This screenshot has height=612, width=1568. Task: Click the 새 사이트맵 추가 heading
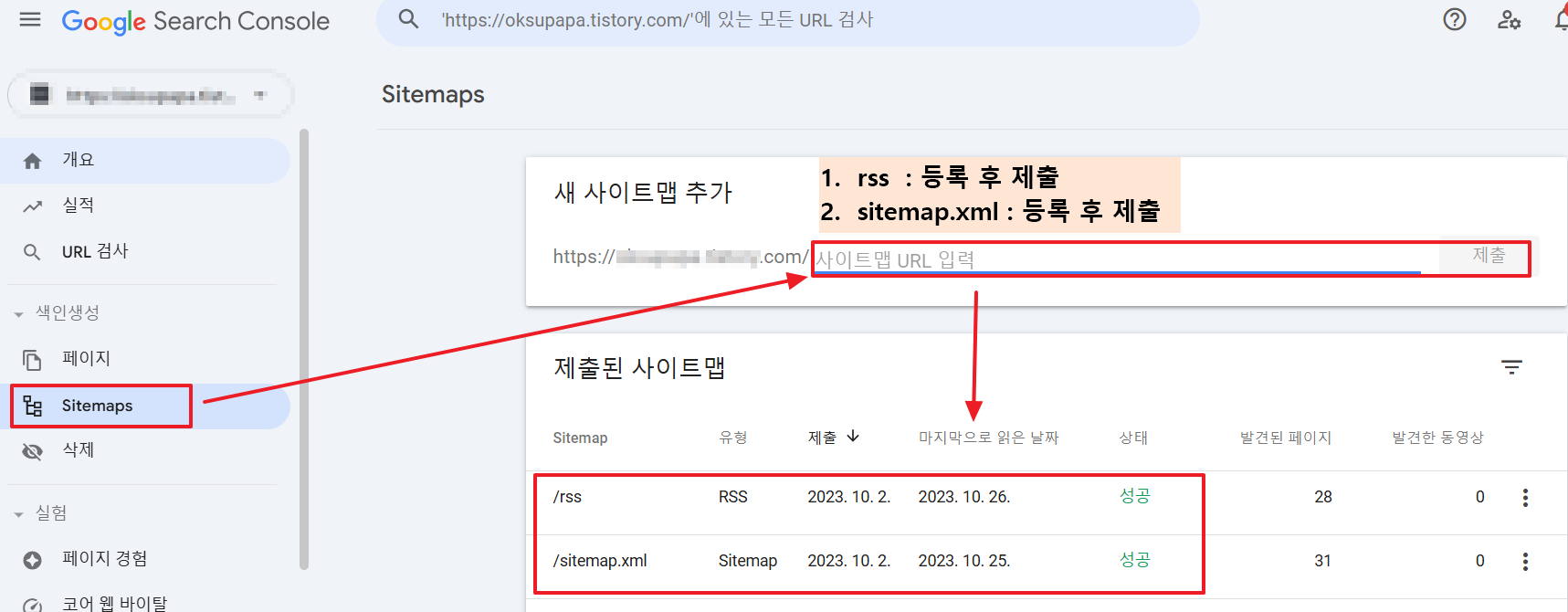[643, 193]
